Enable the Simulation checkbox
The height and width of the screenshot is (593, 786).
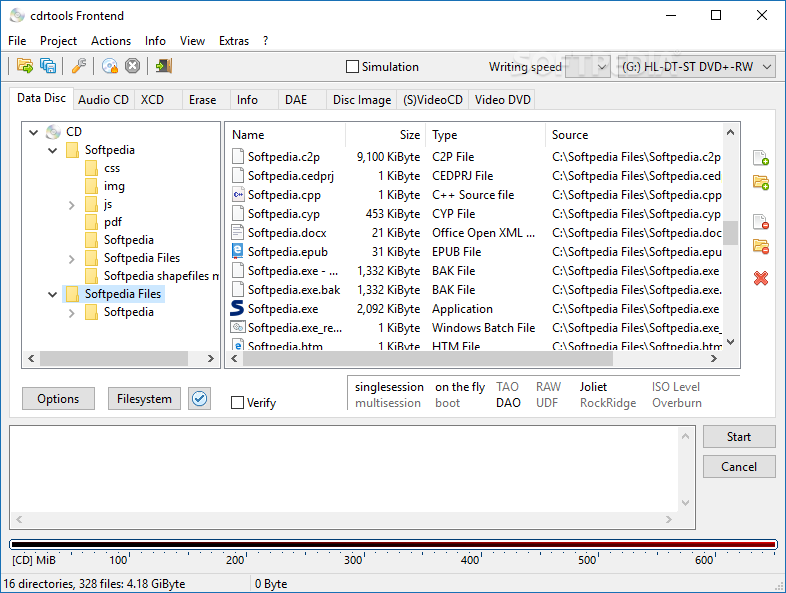coord(352,67)
